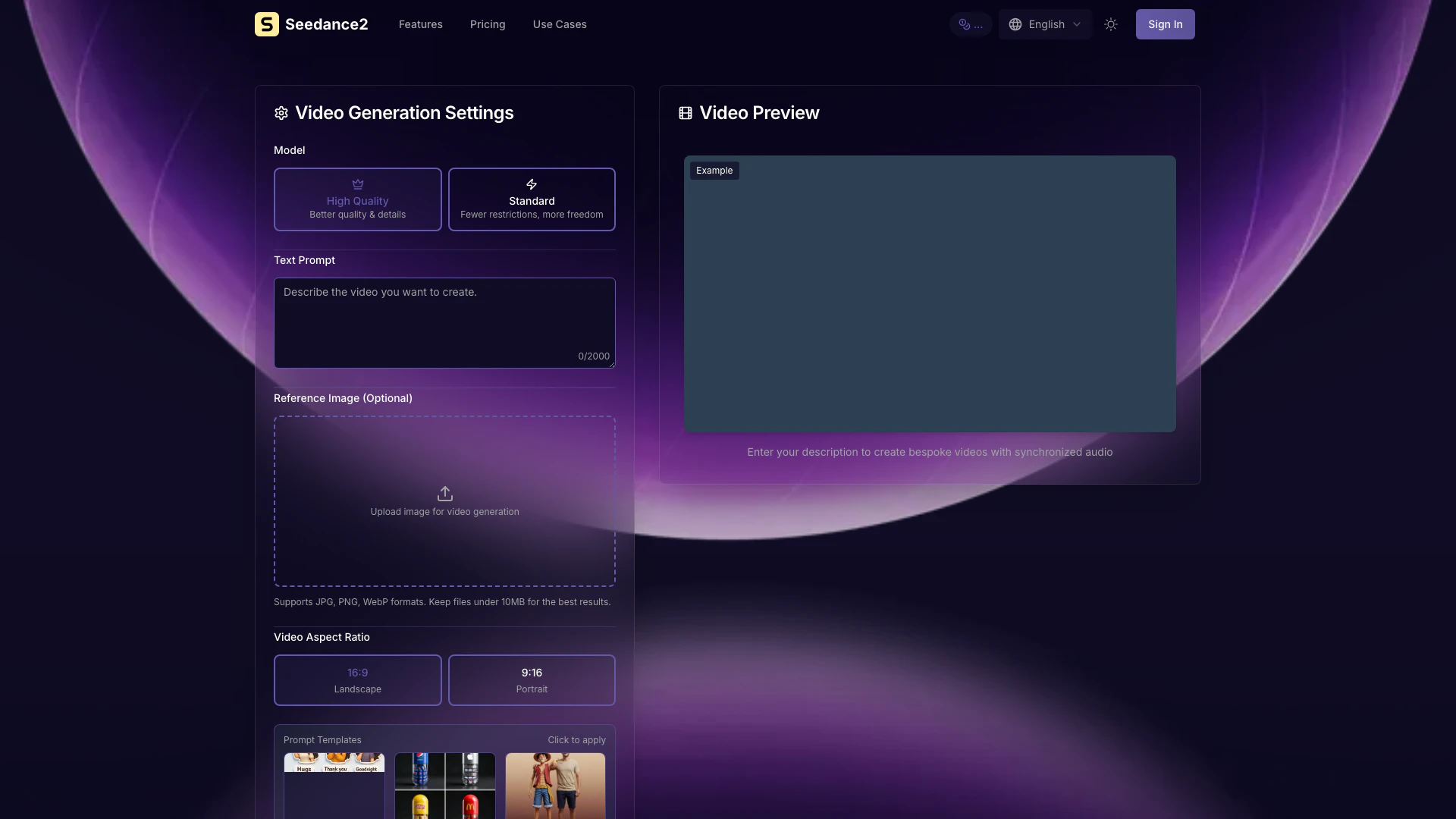Click the globe language icon
Image resolution: width=1456 pixels, height=819 pixels.
click(x=1015, y=24)
